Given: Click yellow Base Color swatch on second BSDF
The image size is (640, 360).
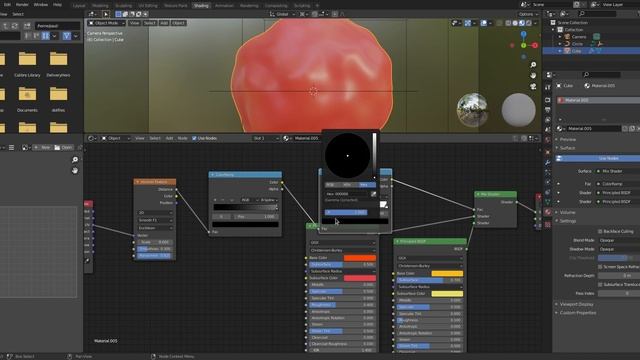Looking at the screenshot, I should [447, 273].
